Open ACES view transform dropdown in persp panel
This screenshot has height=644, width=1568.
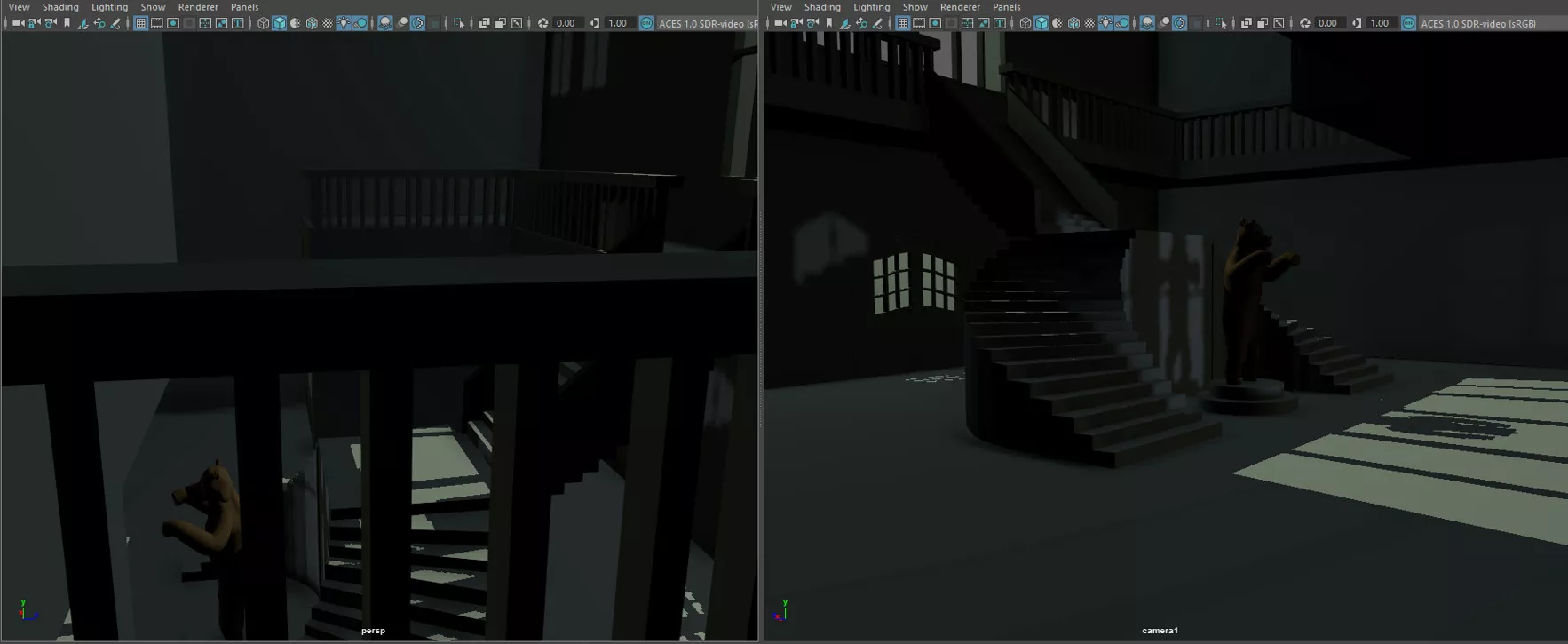tap(708, 23)
